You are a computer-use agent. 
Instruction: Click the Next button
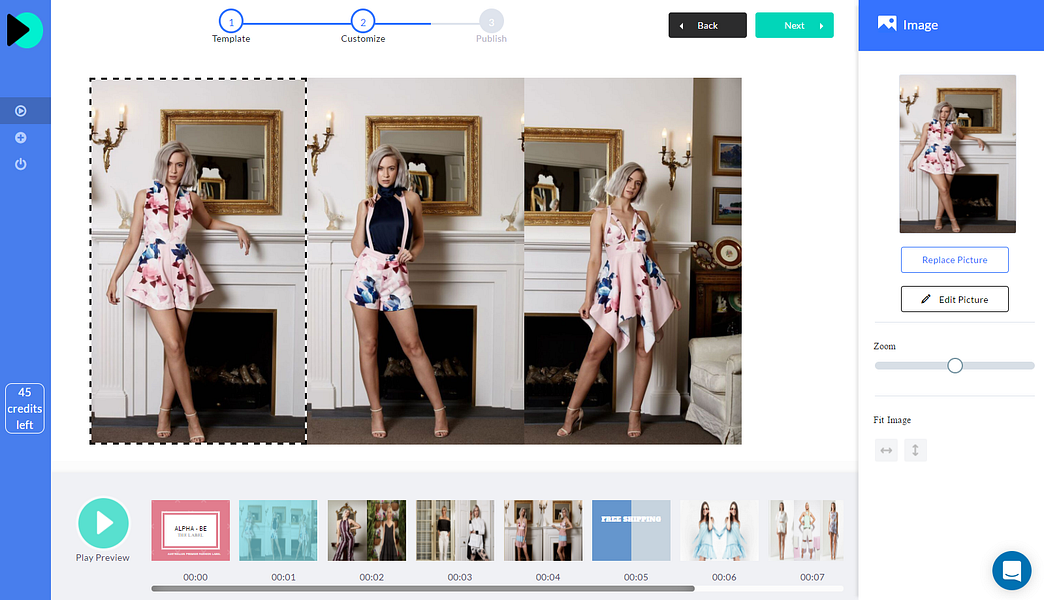click(x=794, y=25)
